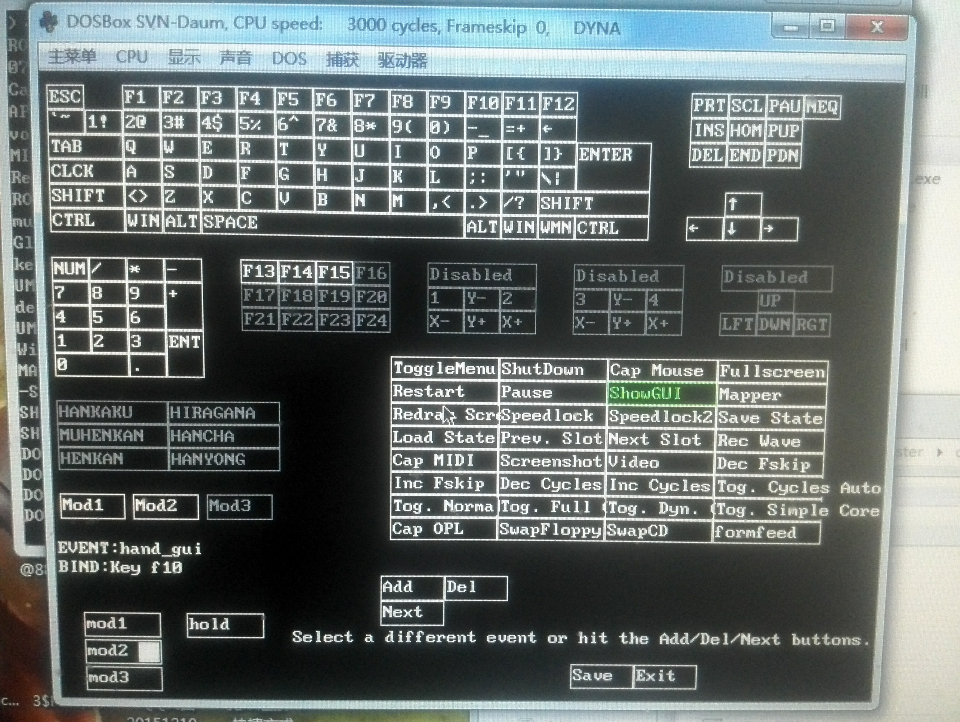
Task: Select the Speedlock event
Action: (x=552, y=416)
